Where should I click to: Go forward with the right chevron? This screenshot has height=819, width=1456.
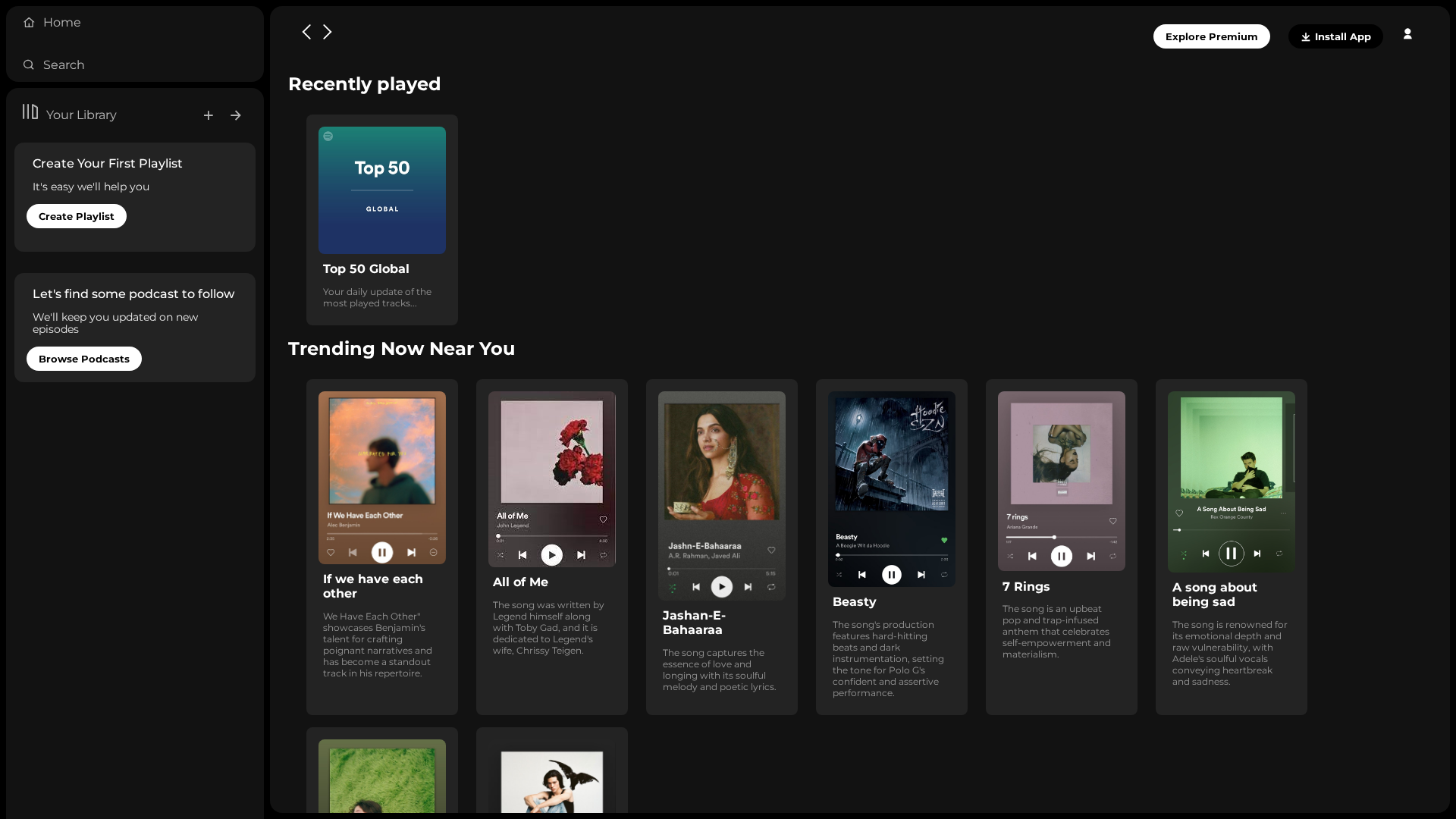point(328,32)
